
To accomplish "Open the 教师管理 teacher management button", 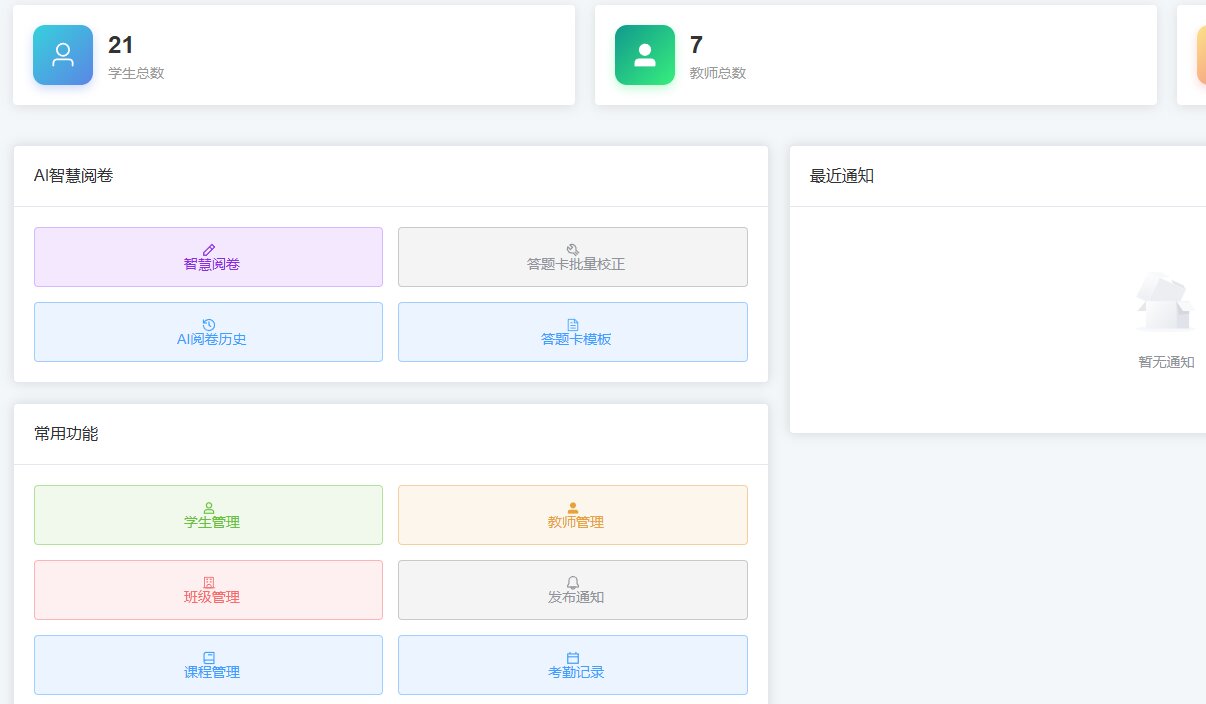I will [572, 515].
